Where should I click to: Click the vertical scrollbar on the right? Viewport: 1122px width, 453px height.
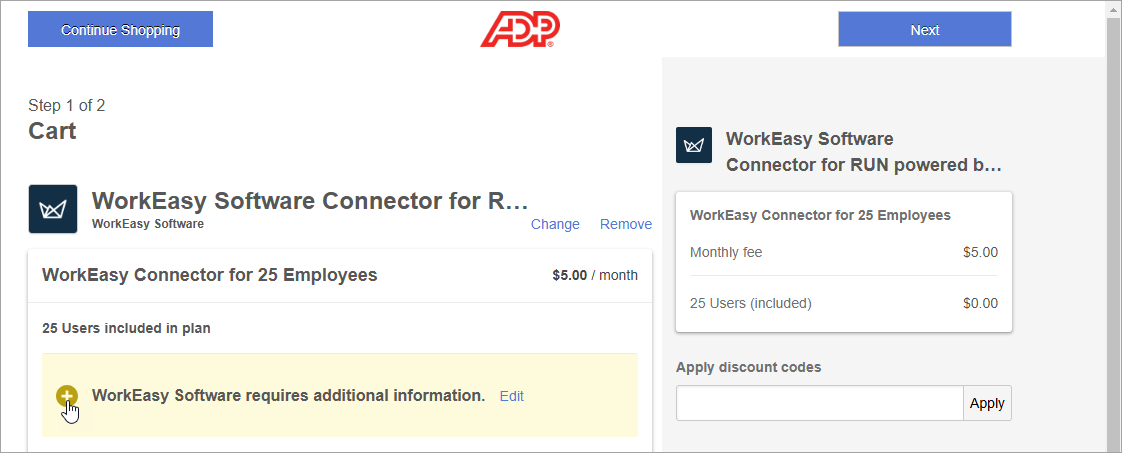pyautogui.click(x=1113, y=226)
